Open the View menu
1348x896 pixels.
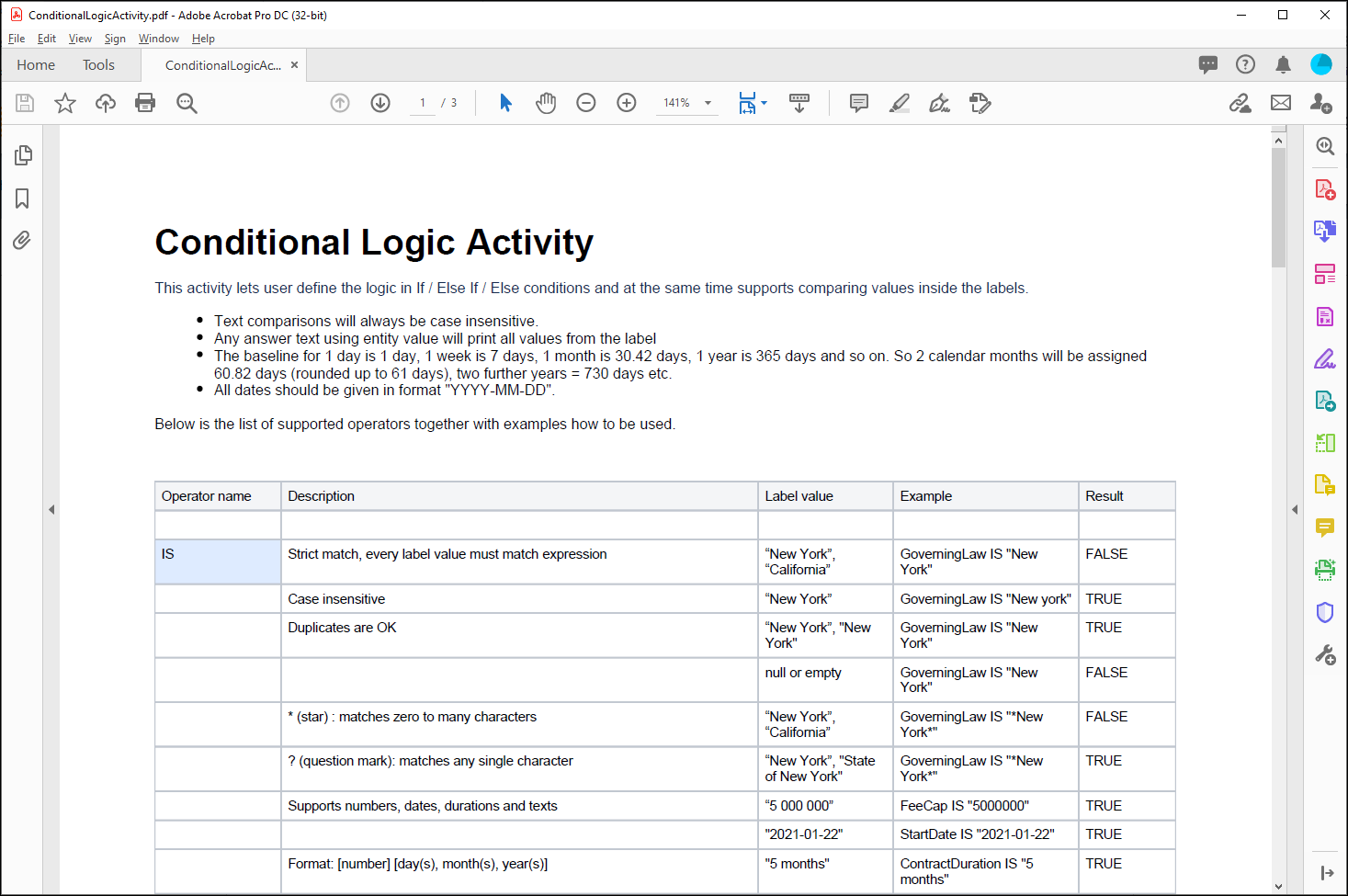point(80,39)
